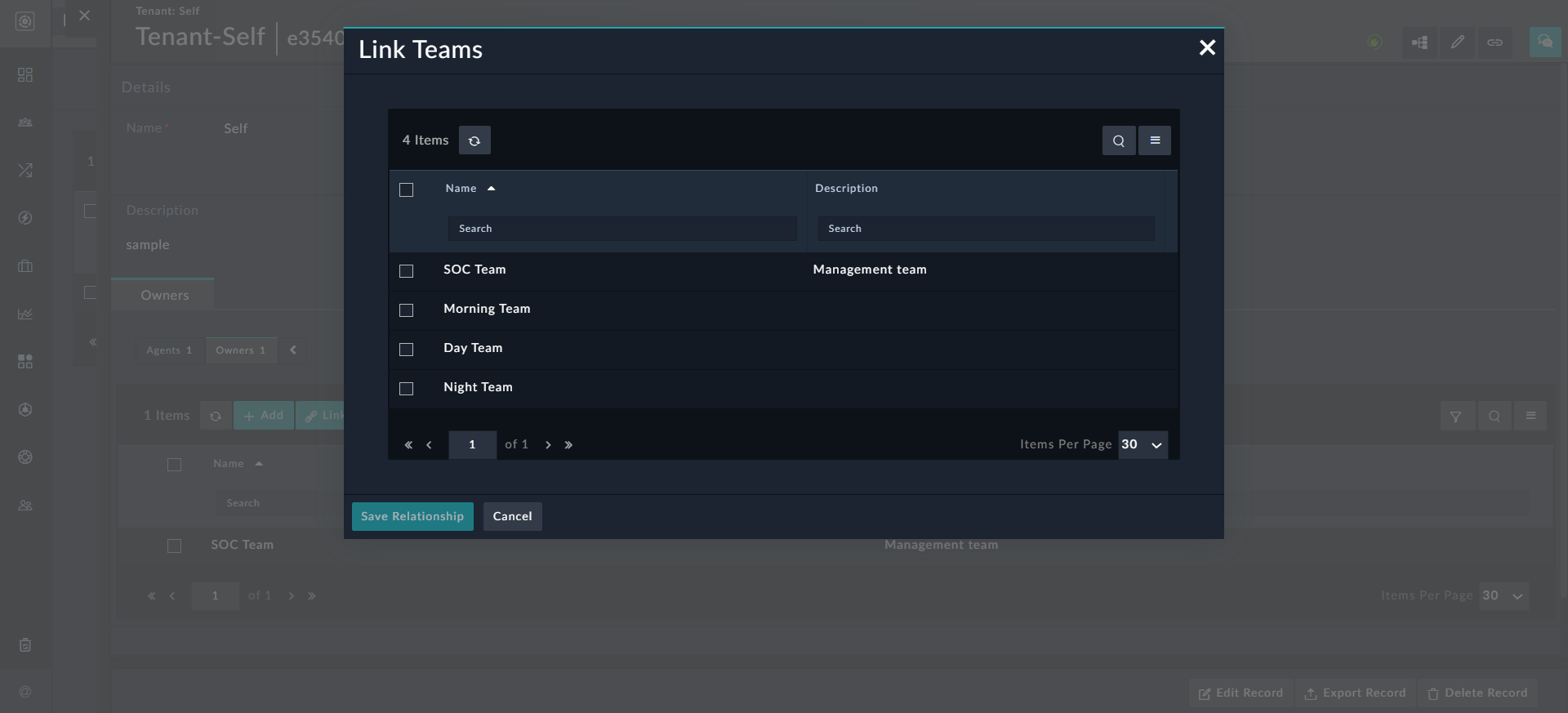Open the column menu icon in Link Teams
Viewport: 1568px width, 713px height.
[1155, 140]
